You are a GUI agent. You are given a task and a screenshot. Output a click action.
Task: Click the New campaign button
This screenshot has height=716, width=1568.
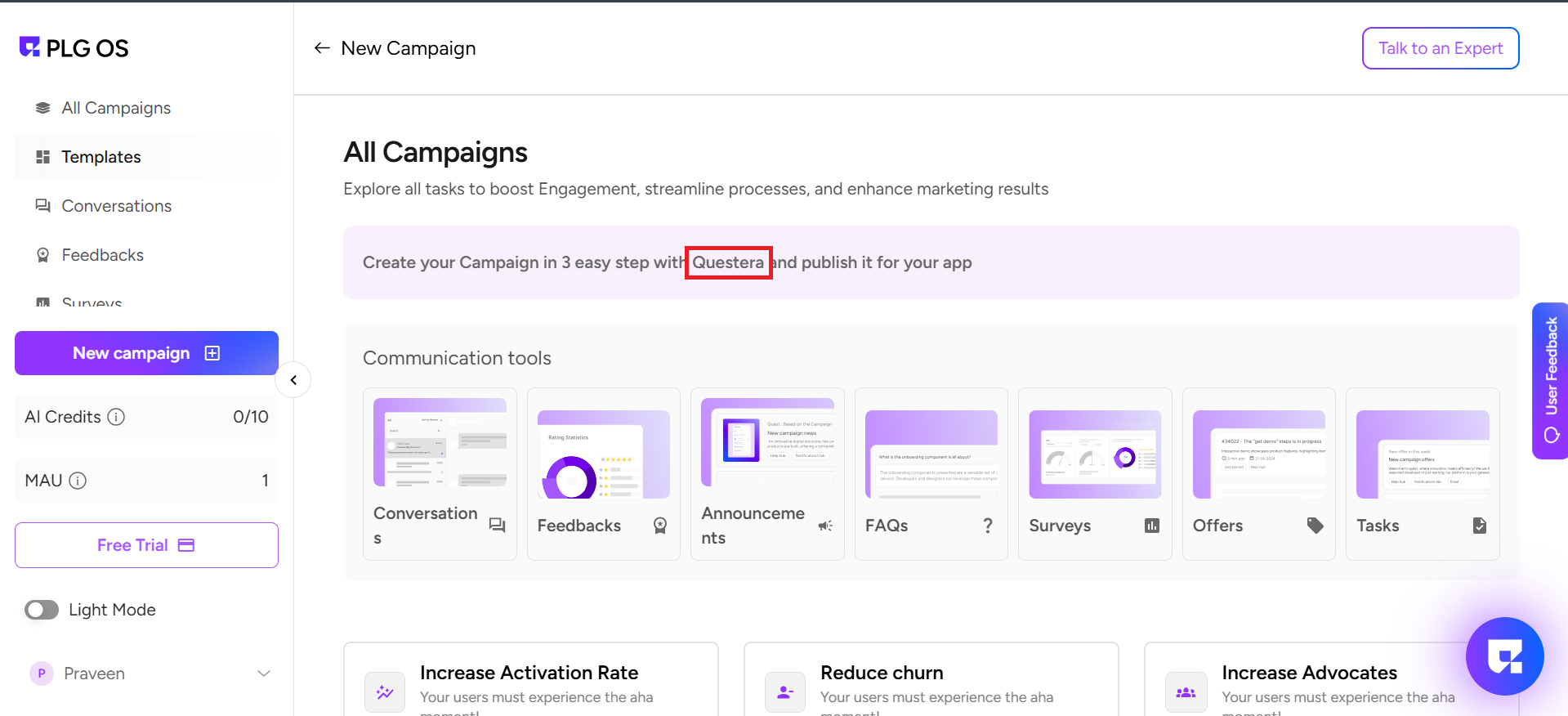(146, 353)
